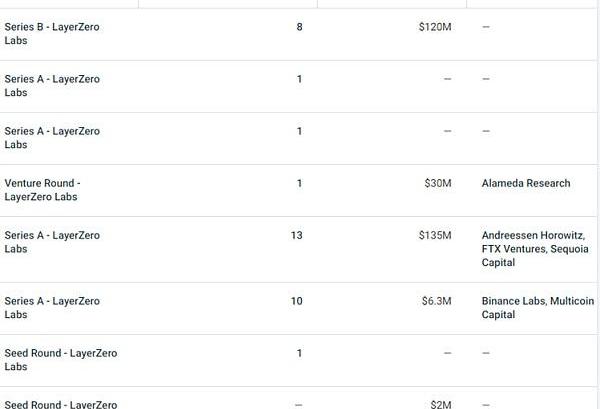Image resolution: width=600 pixels, height=409 pixels.
Task: Click the investor count 10 cell
Action: click(x=296, y=301)
